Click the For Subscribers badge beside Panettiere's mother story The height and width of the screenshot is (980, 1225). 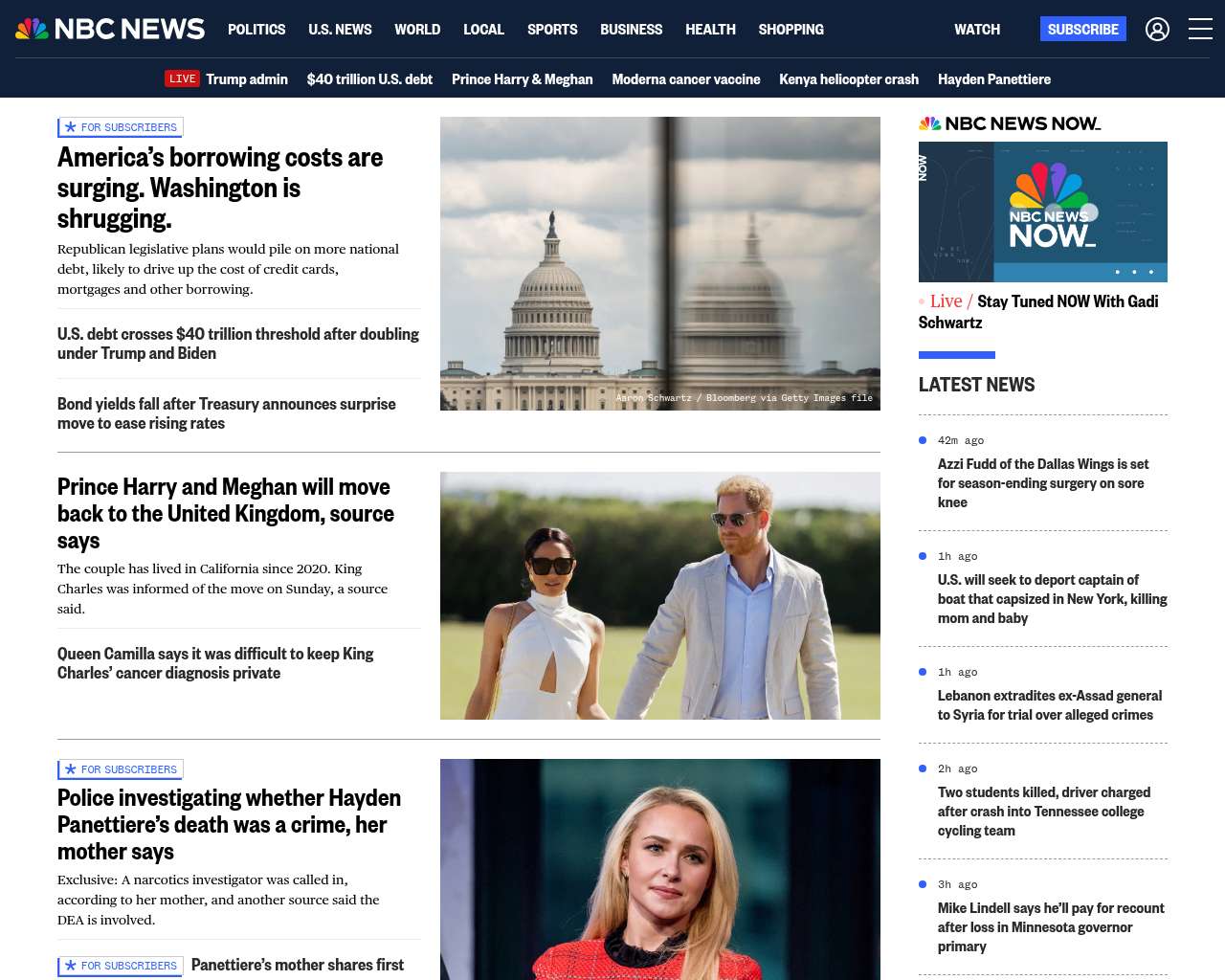(x=121, y=966)
